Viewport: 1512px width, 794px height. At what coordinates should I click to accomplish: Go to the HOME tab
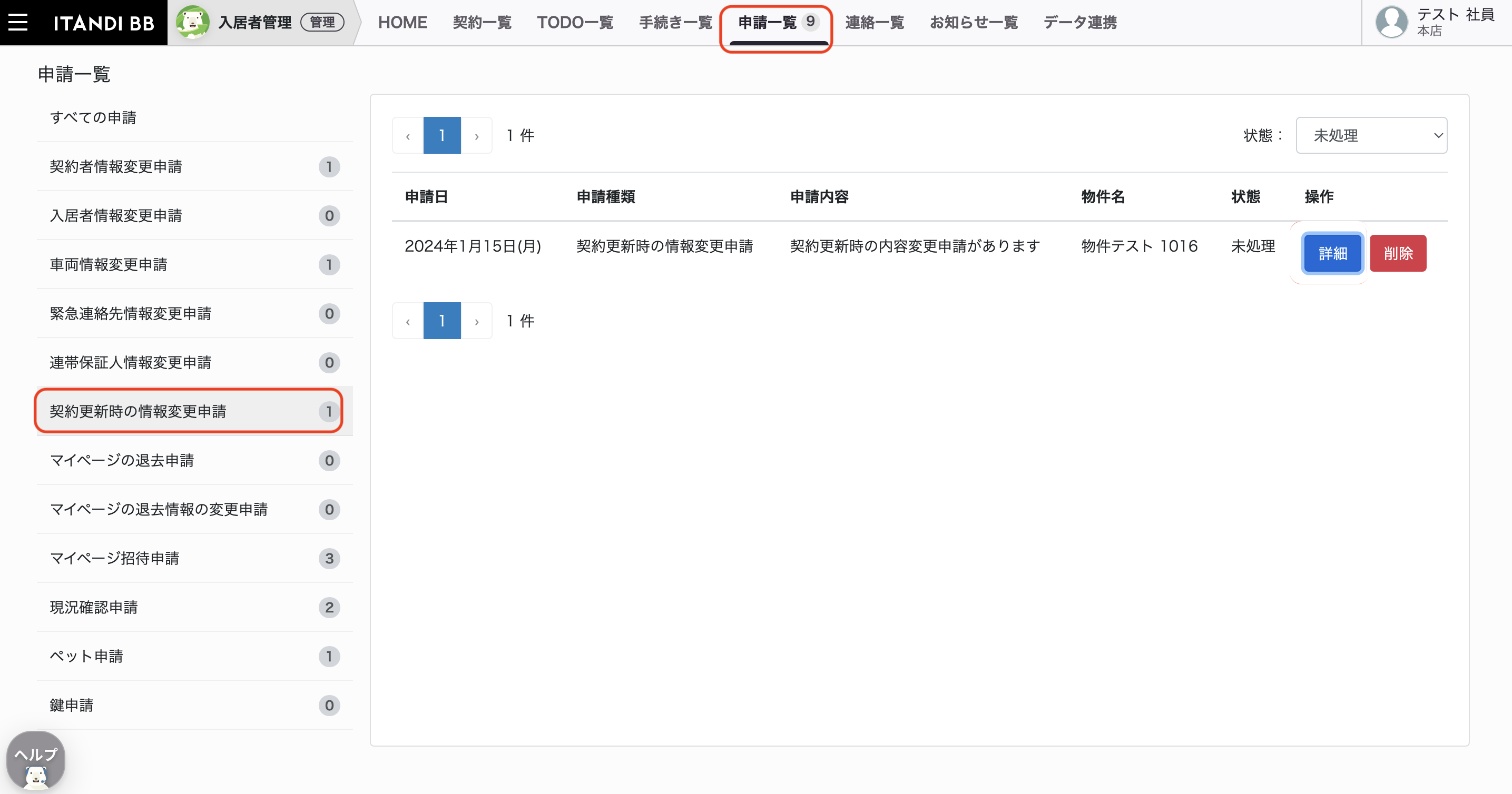click(x=402, y=22)
